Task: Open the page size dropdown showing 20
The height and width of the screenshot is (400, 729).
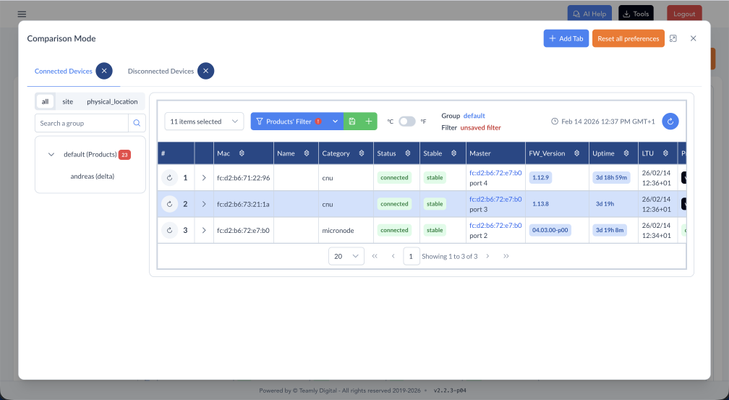Action: point(345,256)
